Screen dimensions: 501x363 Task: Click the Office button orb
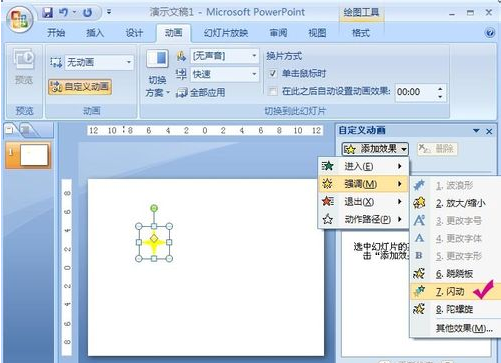(x=19, y=18)
